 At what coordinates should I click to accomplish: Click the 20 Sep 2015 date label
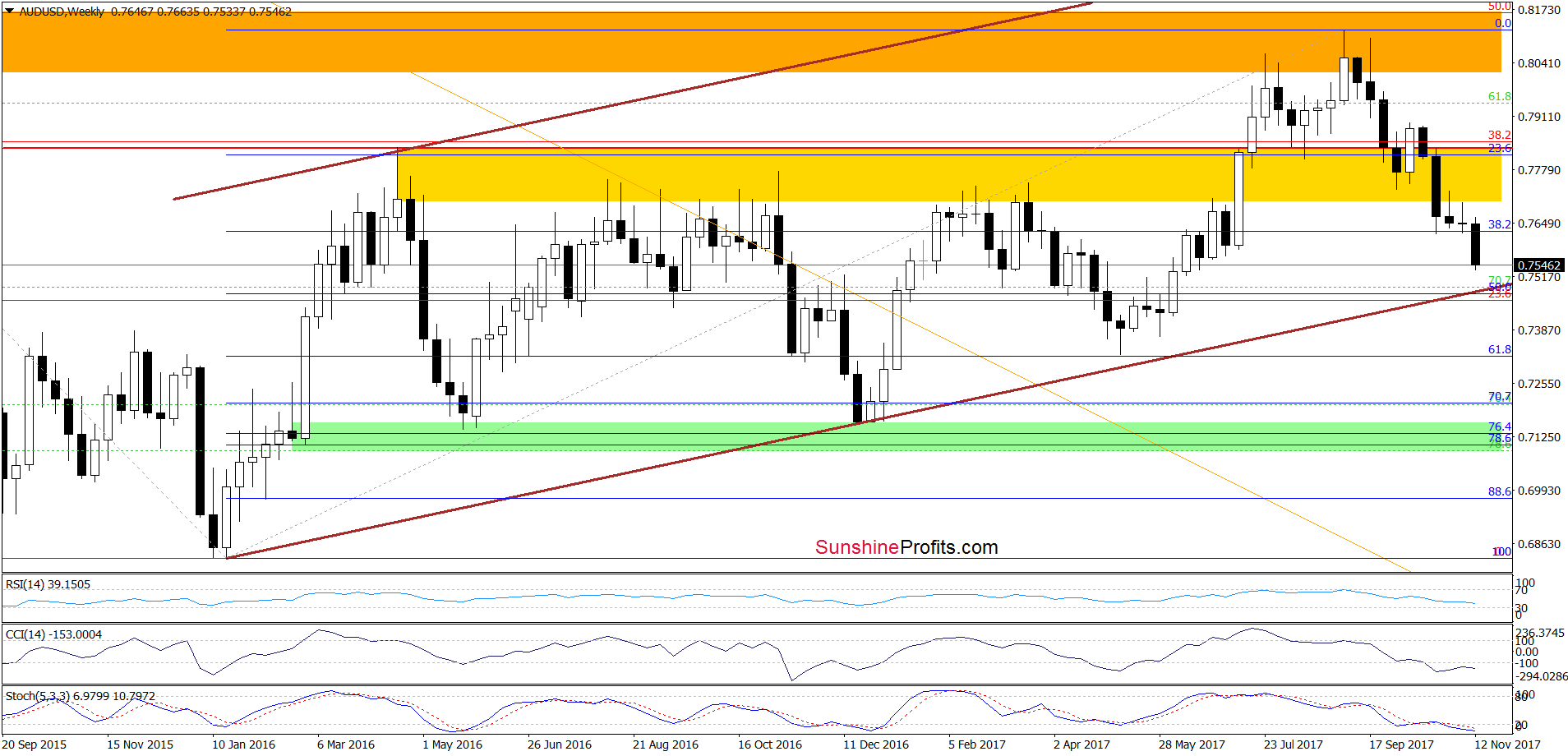tap(35, 744)
